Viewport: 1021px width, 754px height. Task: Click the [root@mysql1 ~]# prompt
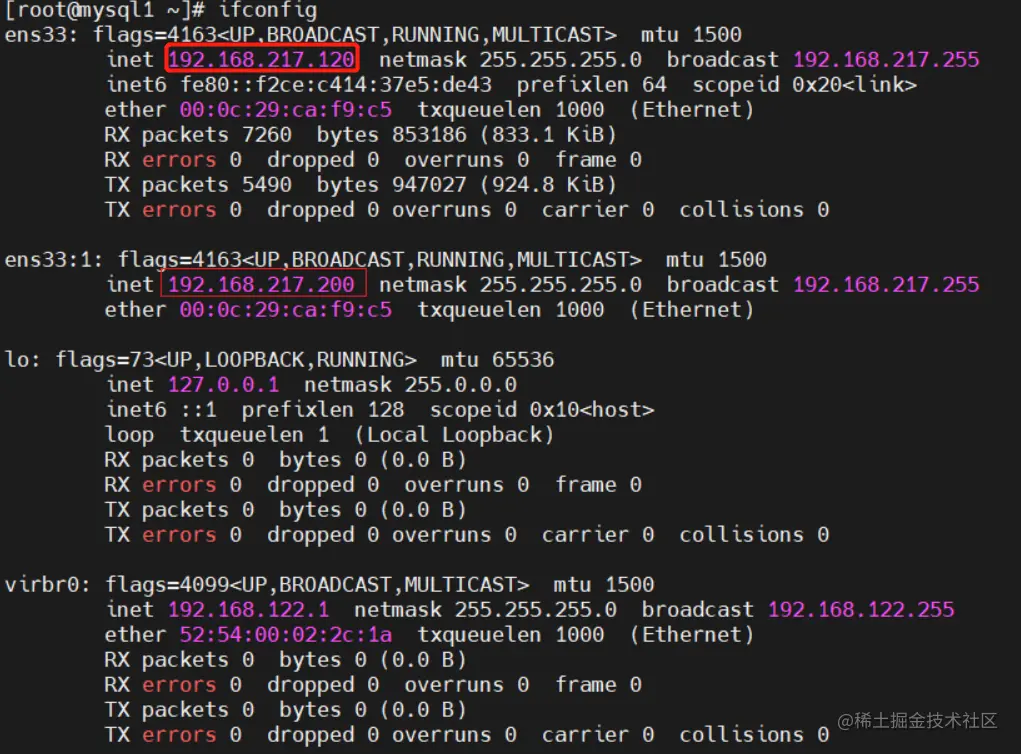click(105, 10)
